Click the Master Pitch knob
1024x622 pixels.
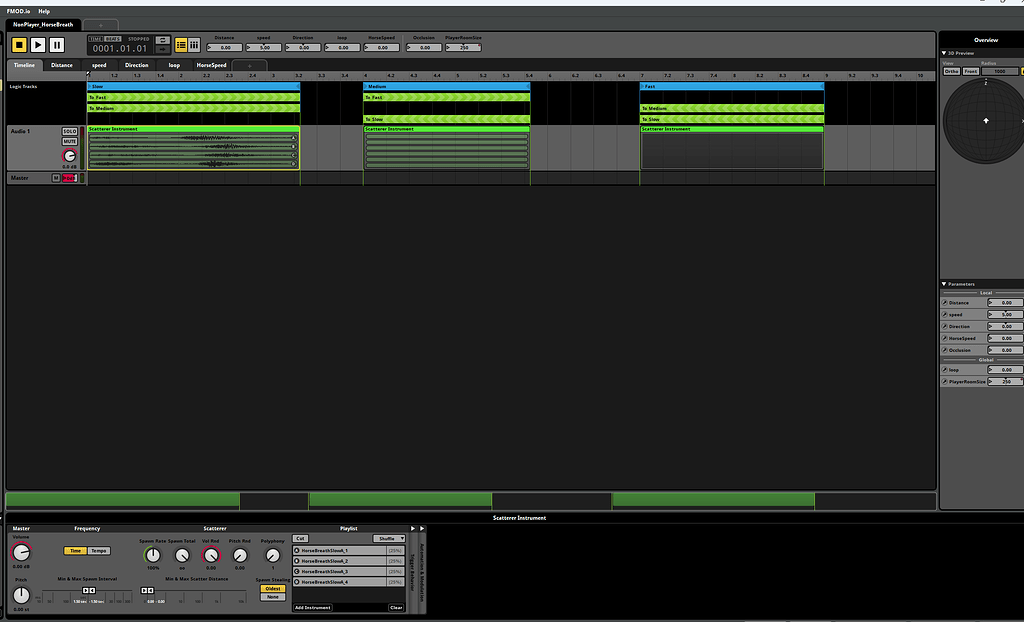(x=21, y=595)
